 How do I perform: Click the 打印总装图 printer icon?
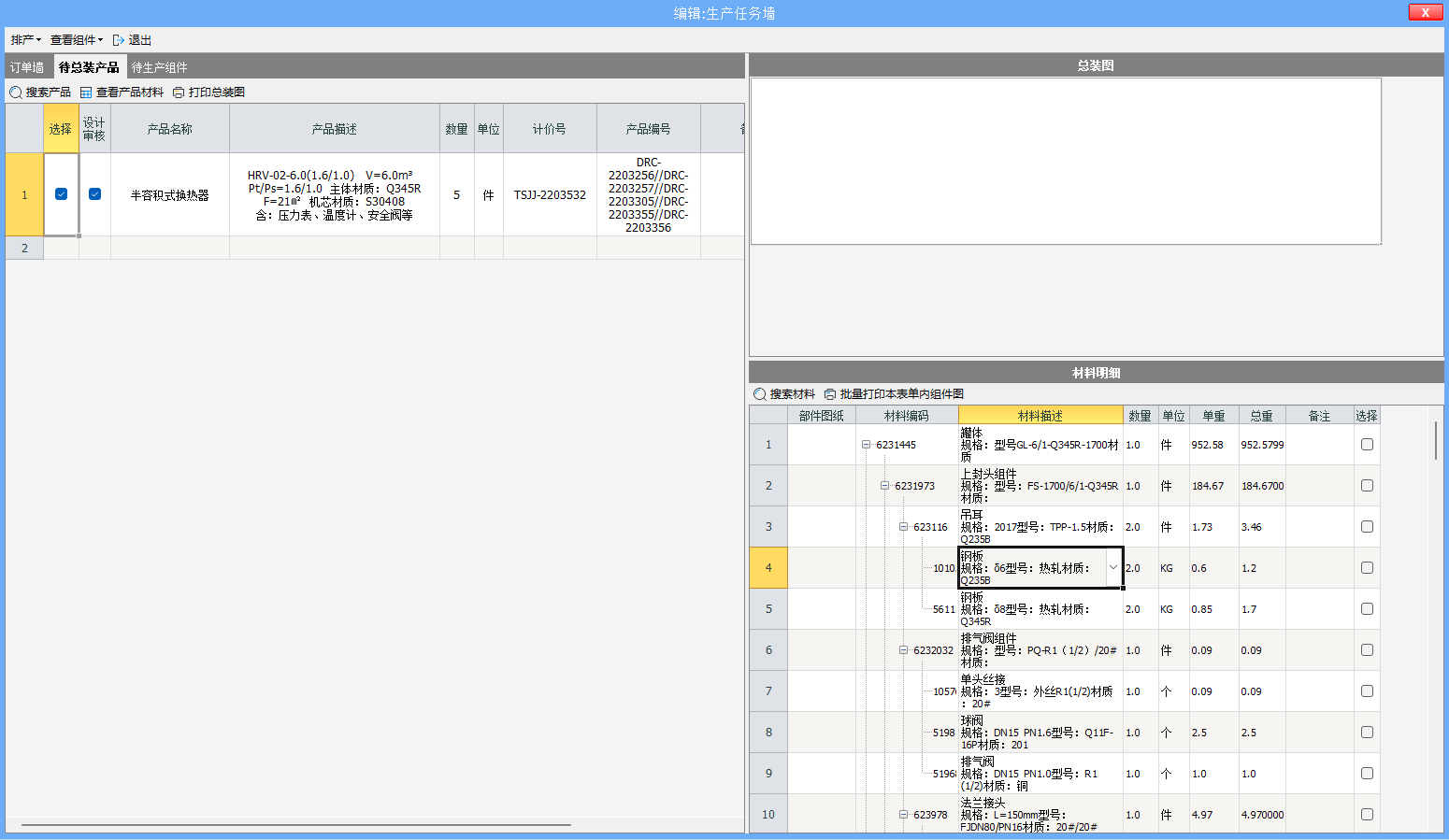[x=179, y=93]
